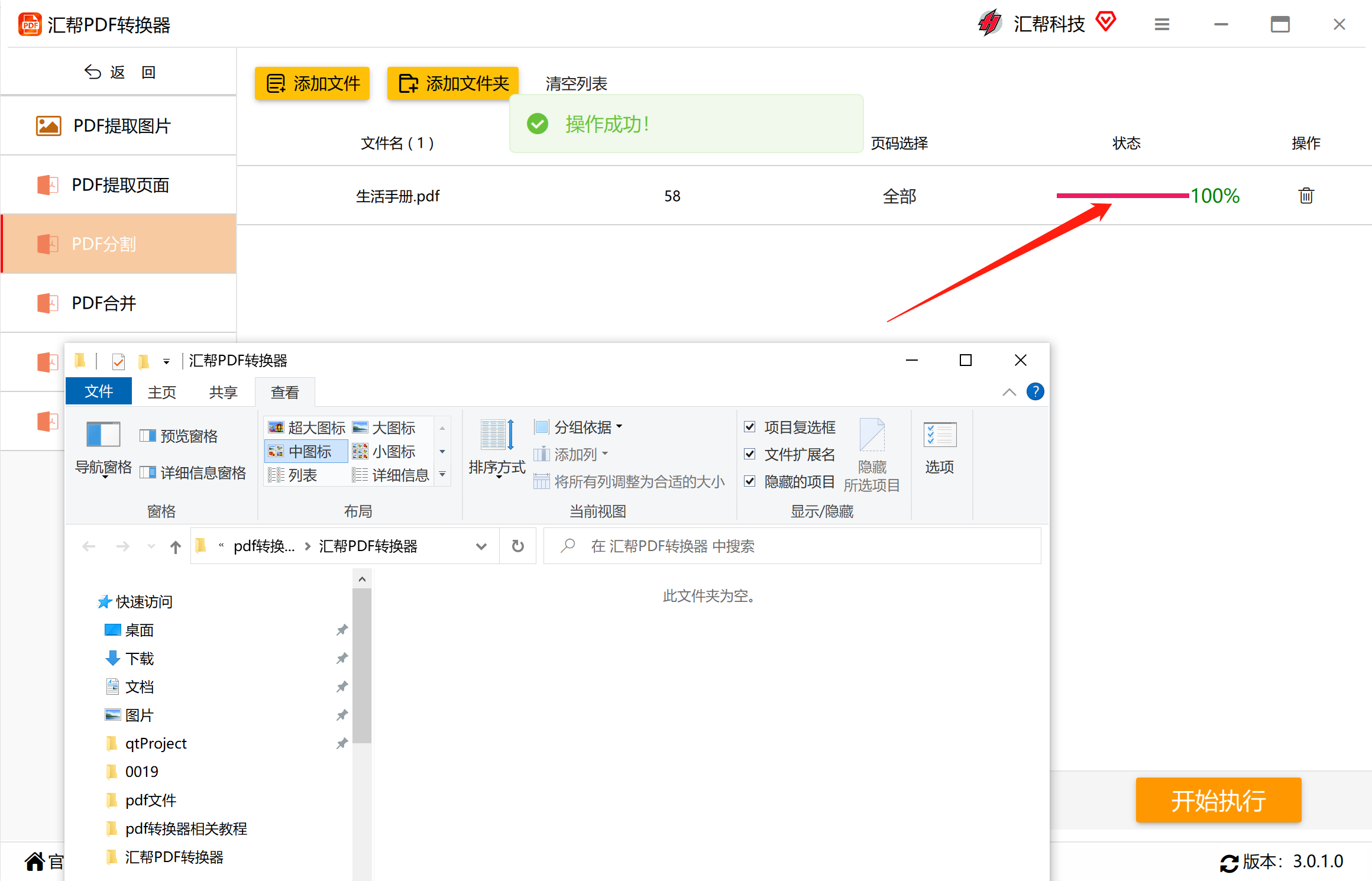
Task: Open PDF合并 in the sidebar
Action: pyautogui.click(x=118, y=303)
